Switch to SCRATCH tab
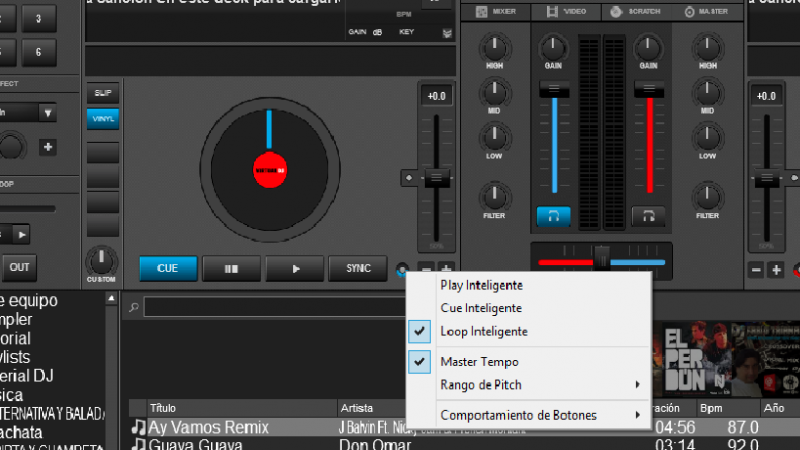Image resolution: width=800 pixels, height=450 pixels. (x=637, y=12)
